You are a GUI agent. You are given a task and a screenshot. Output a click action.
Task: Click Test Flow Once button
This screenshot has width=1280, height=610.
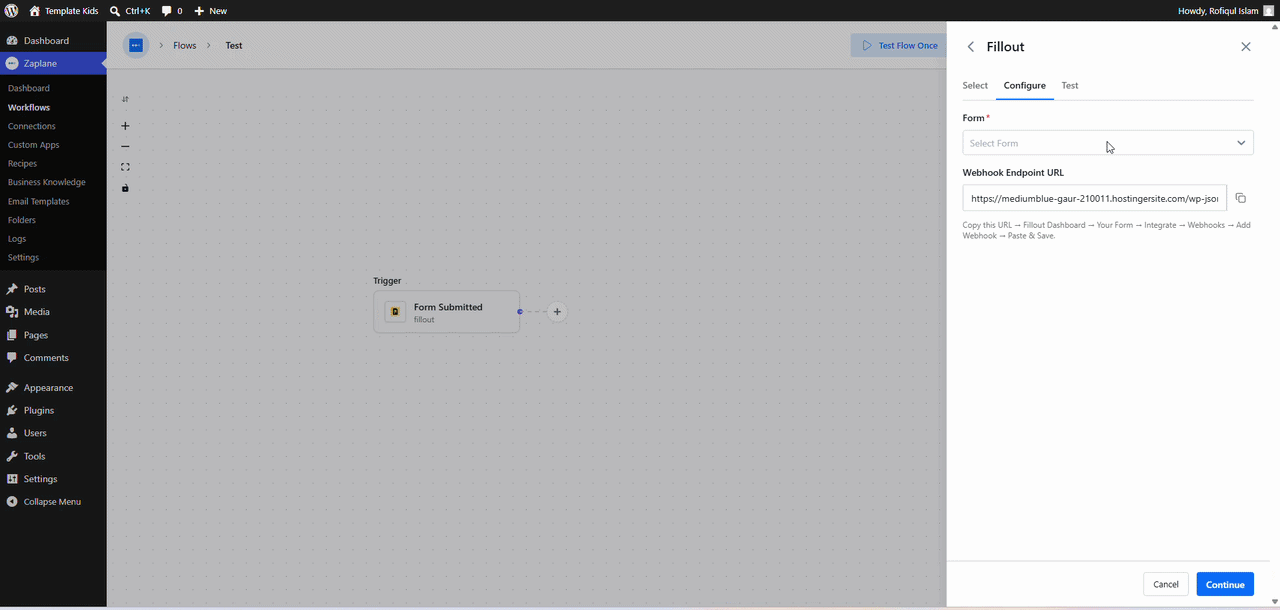[x=898, y=46]
